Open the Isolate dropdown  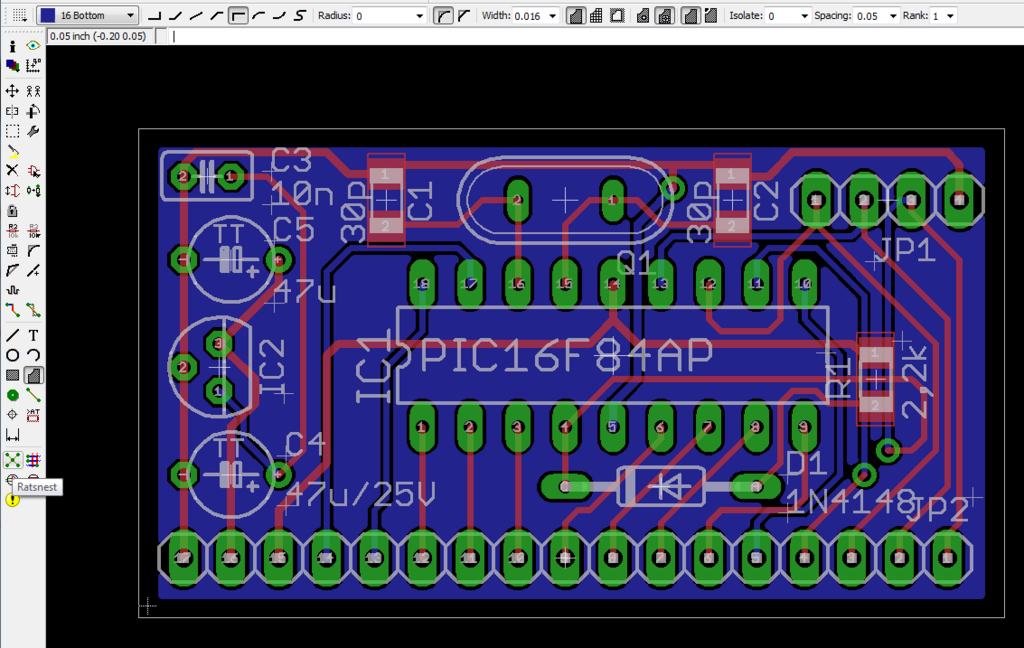click(x=804, y=16)
